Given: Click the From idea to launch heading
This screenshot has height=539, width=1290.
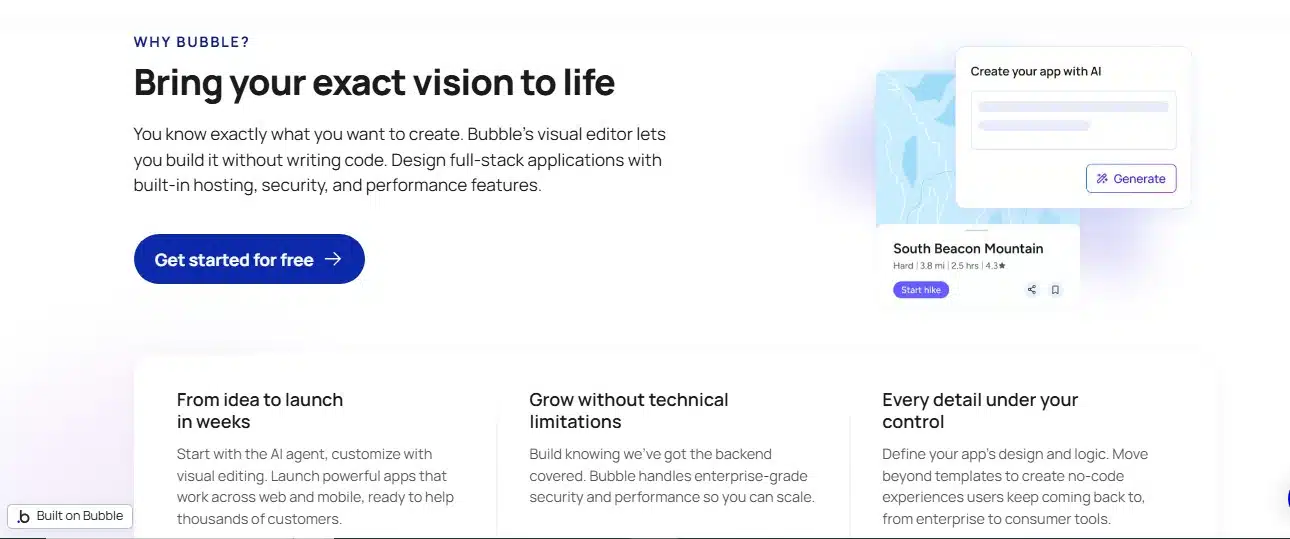Looking at the screenshot, I should (x=260, y=410).
